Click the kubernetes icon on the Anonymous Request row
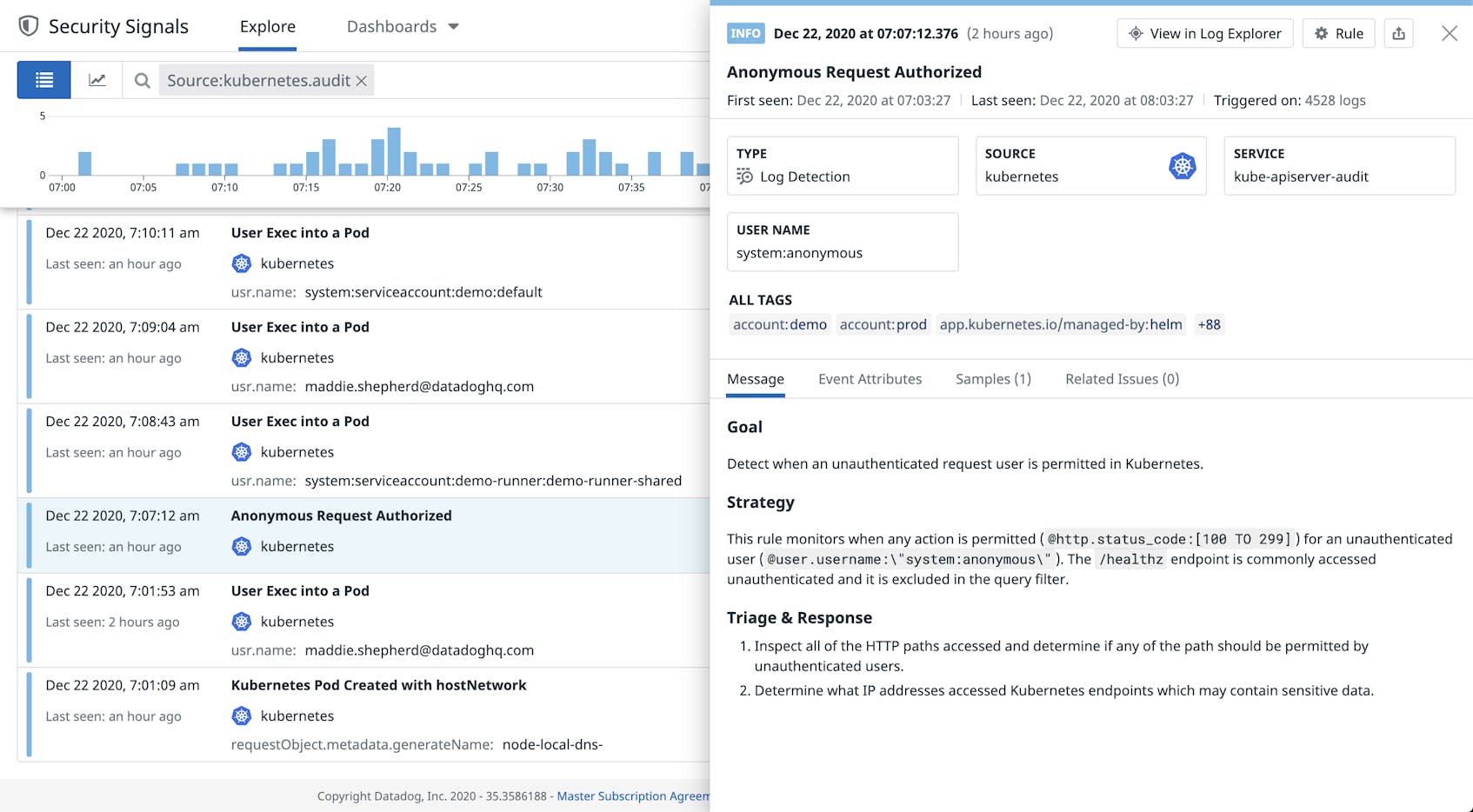1473x812 pixels. click(241, 547)
